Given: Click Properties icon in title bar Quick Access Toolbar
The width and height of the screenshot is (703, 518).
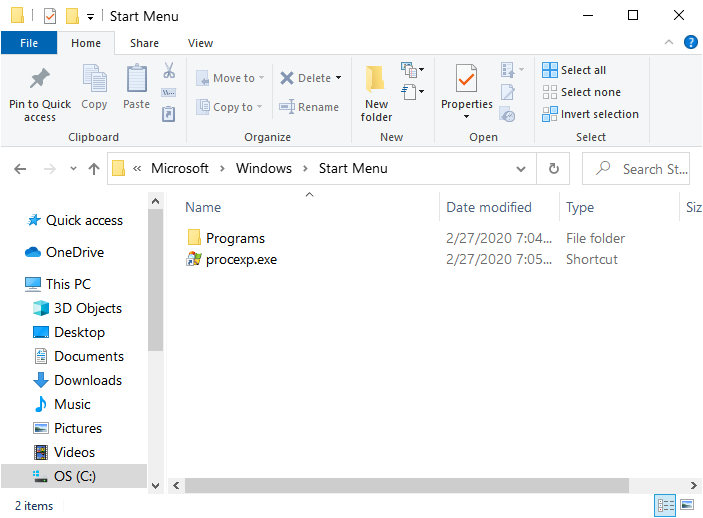Looking at the screenshot, I should point(50,17).
